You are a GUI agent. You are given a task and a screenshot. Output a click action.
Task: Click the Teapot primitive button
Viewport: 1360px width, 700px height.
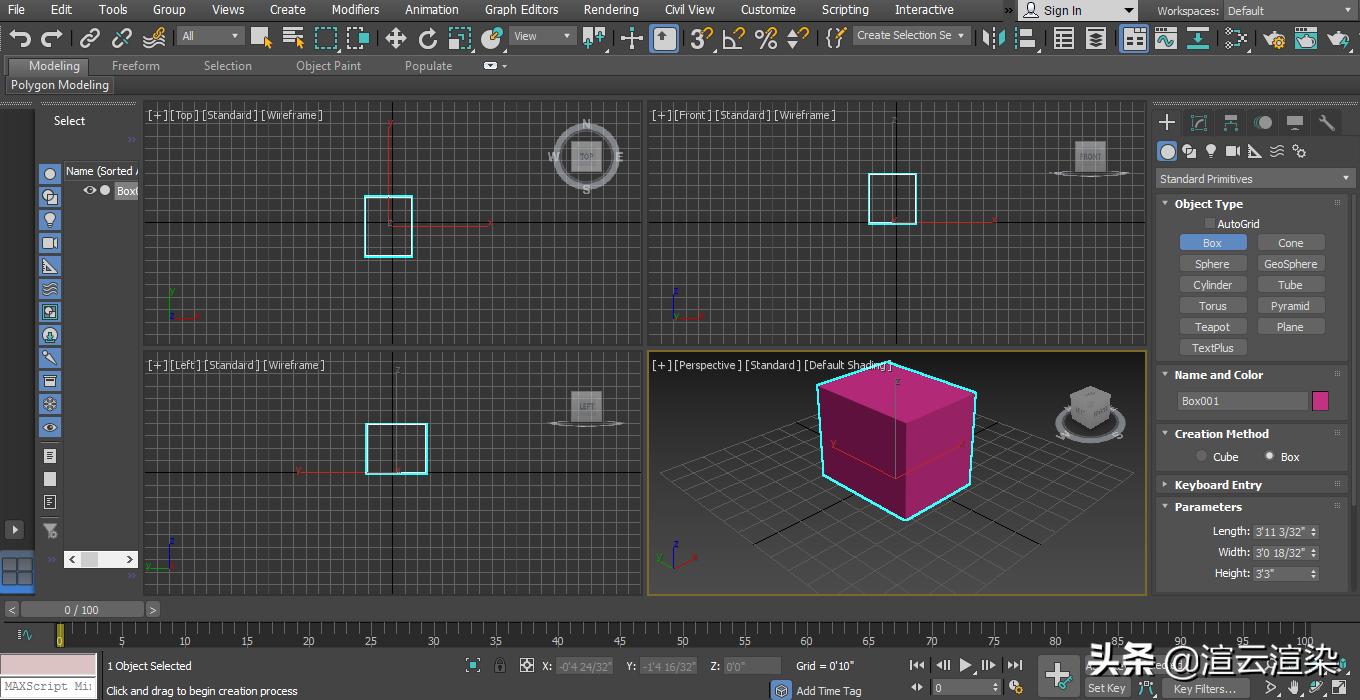(1212, 326)
